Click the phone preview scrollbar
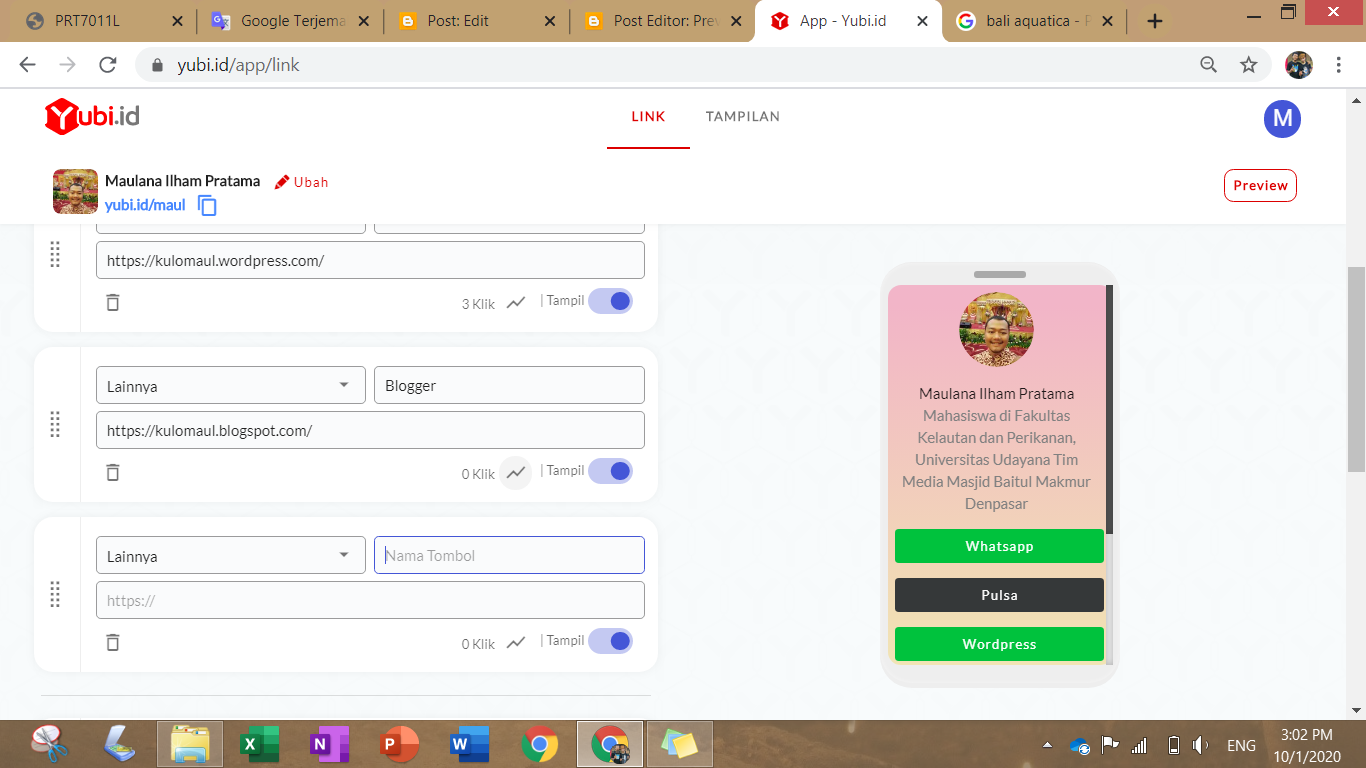The height and width of the screenshot is (768, 1366). [1109, 410]
